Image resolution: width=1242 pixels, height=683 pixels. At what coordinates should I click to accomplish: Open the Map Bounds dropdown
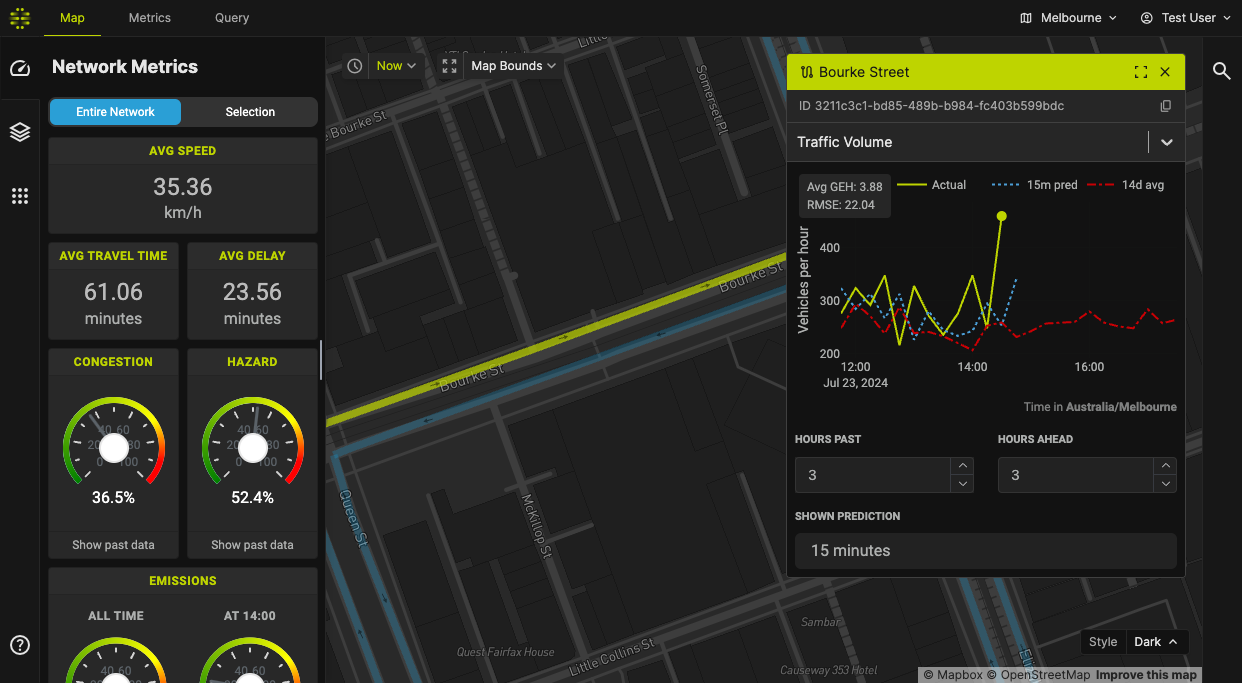coord(513,66)
